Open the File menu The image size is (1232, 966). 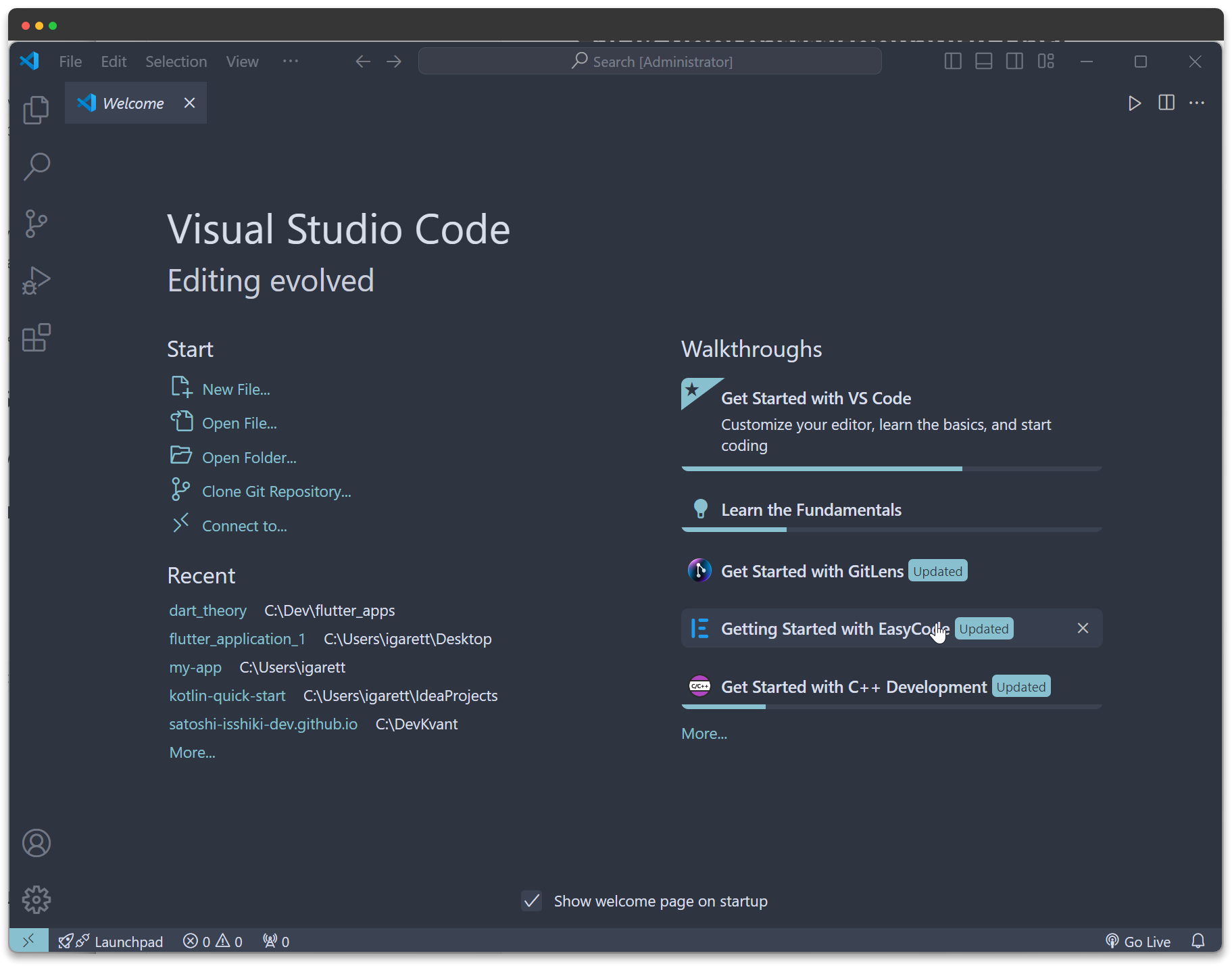click(70, 61)
